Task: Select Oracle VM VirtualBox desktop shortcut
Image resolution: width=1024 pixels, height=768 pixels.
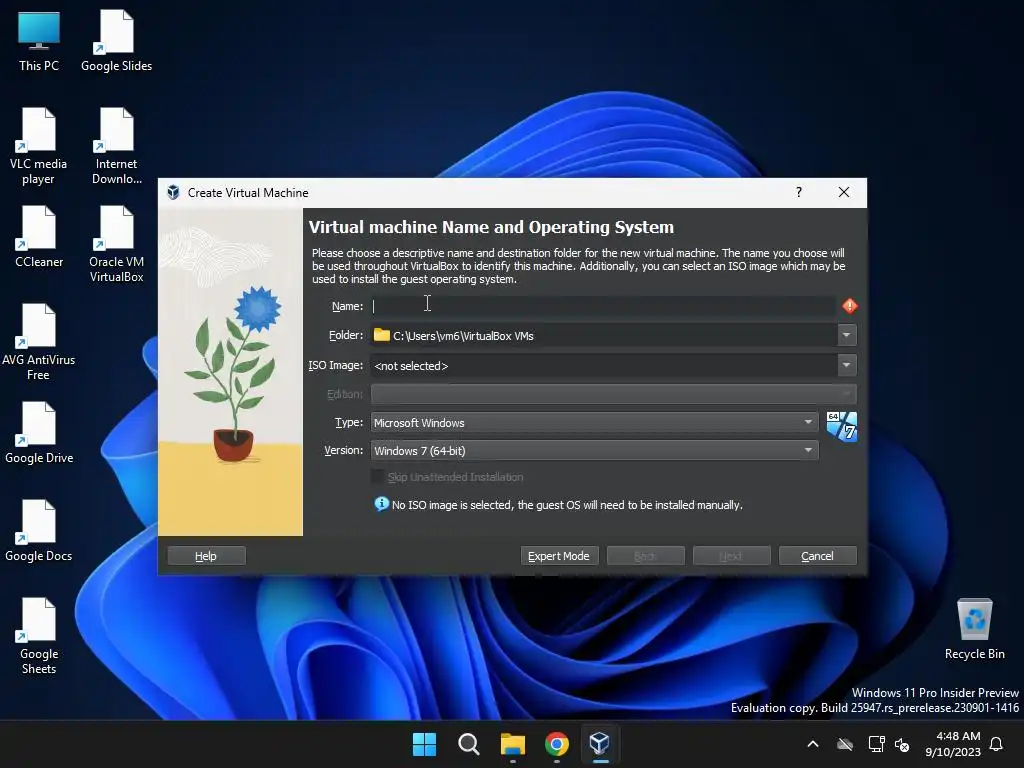Action: (116, 244)
